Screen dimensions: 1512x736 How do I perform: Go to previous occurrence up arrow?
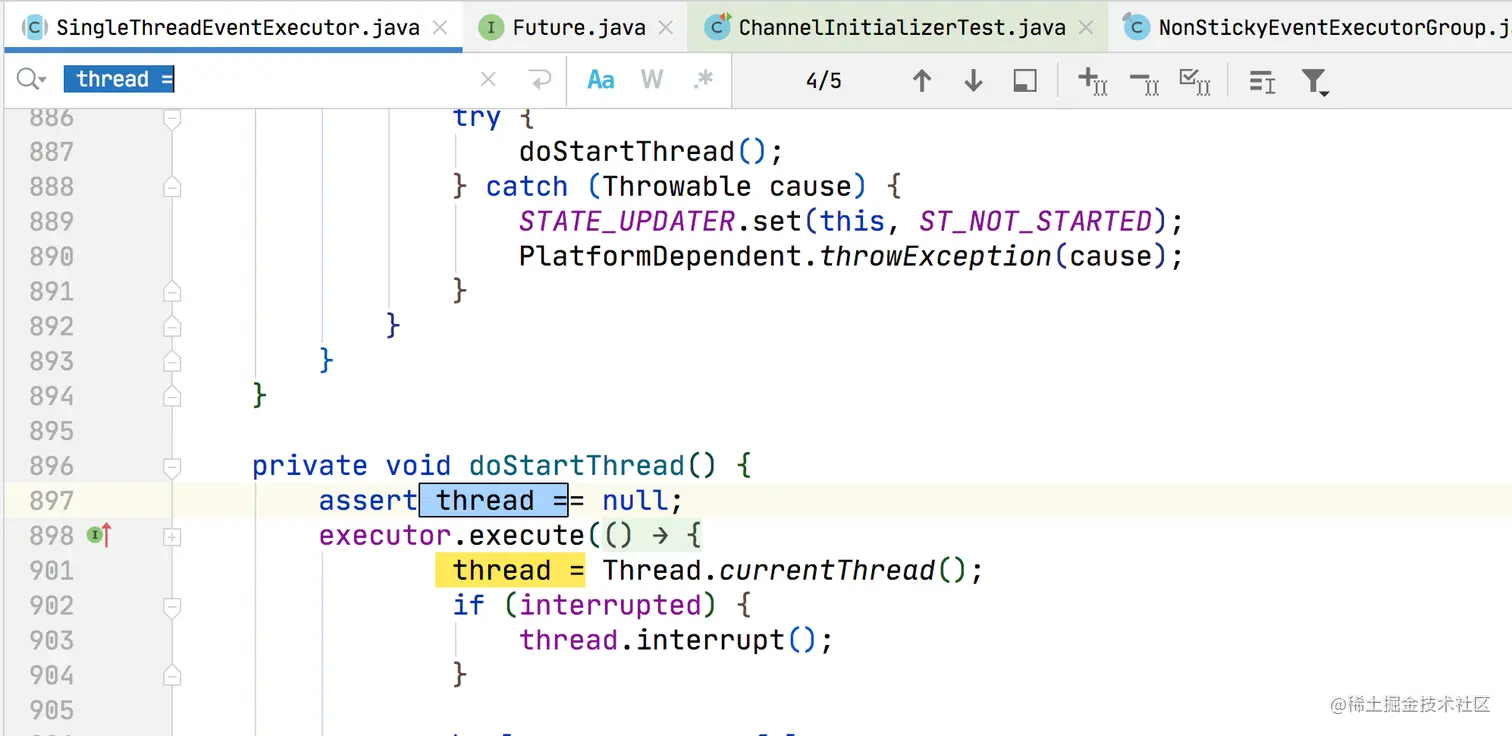click(922, 81)
